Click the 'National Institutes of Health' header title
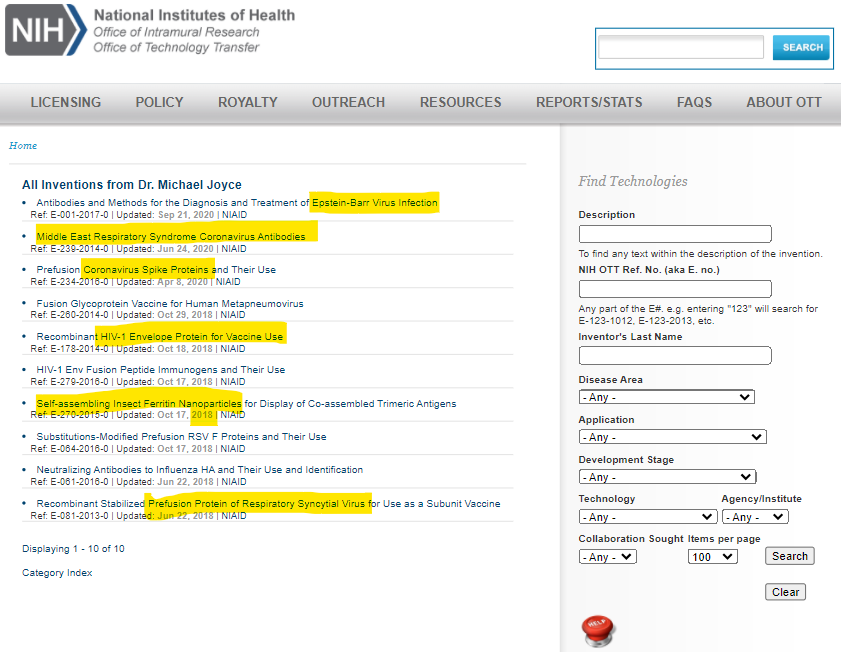The width and height of the screenshot is (841, 652). [194, 15]
